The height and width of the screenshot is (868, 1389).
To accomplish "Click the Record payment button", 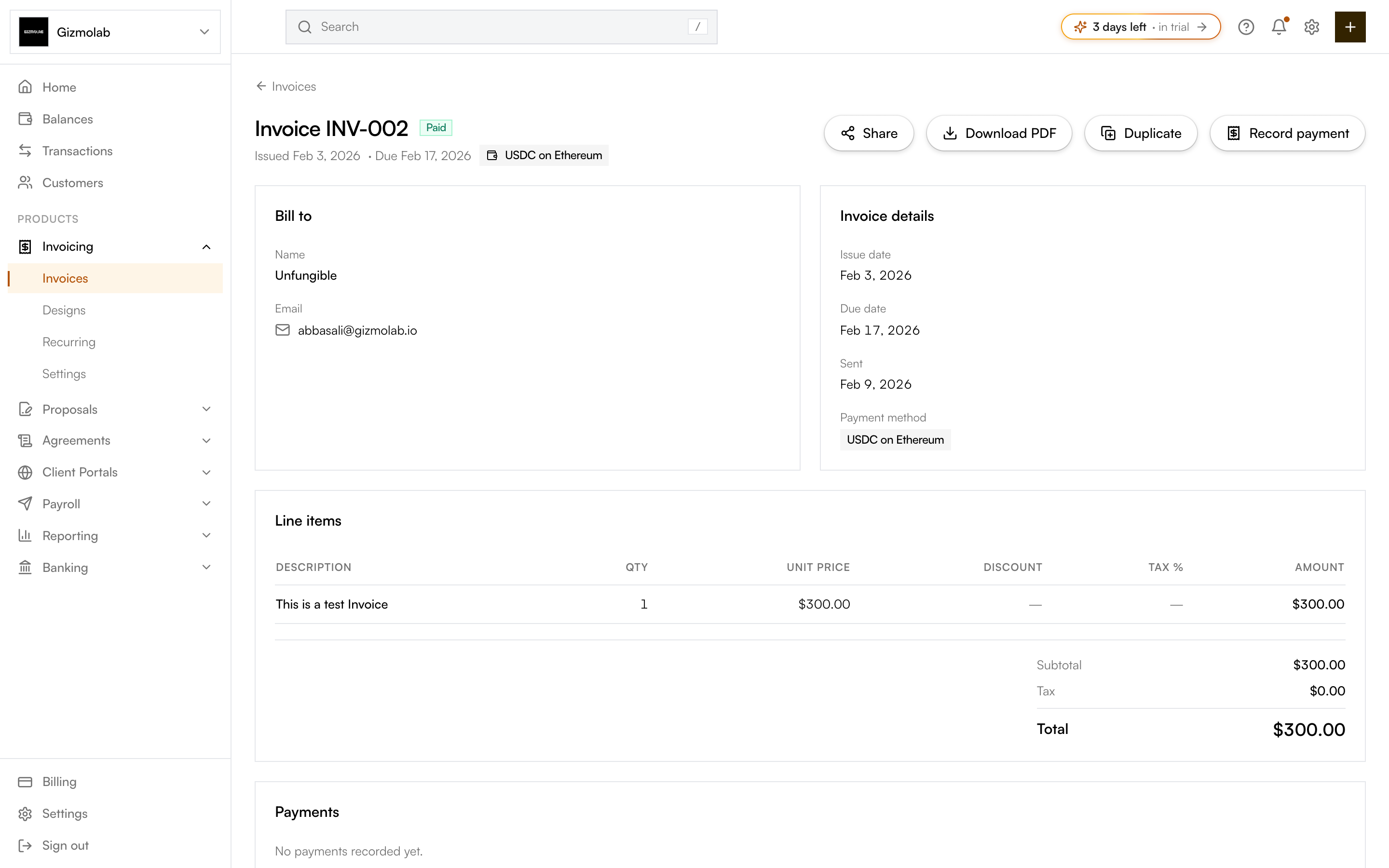I will click(1287, 133).
